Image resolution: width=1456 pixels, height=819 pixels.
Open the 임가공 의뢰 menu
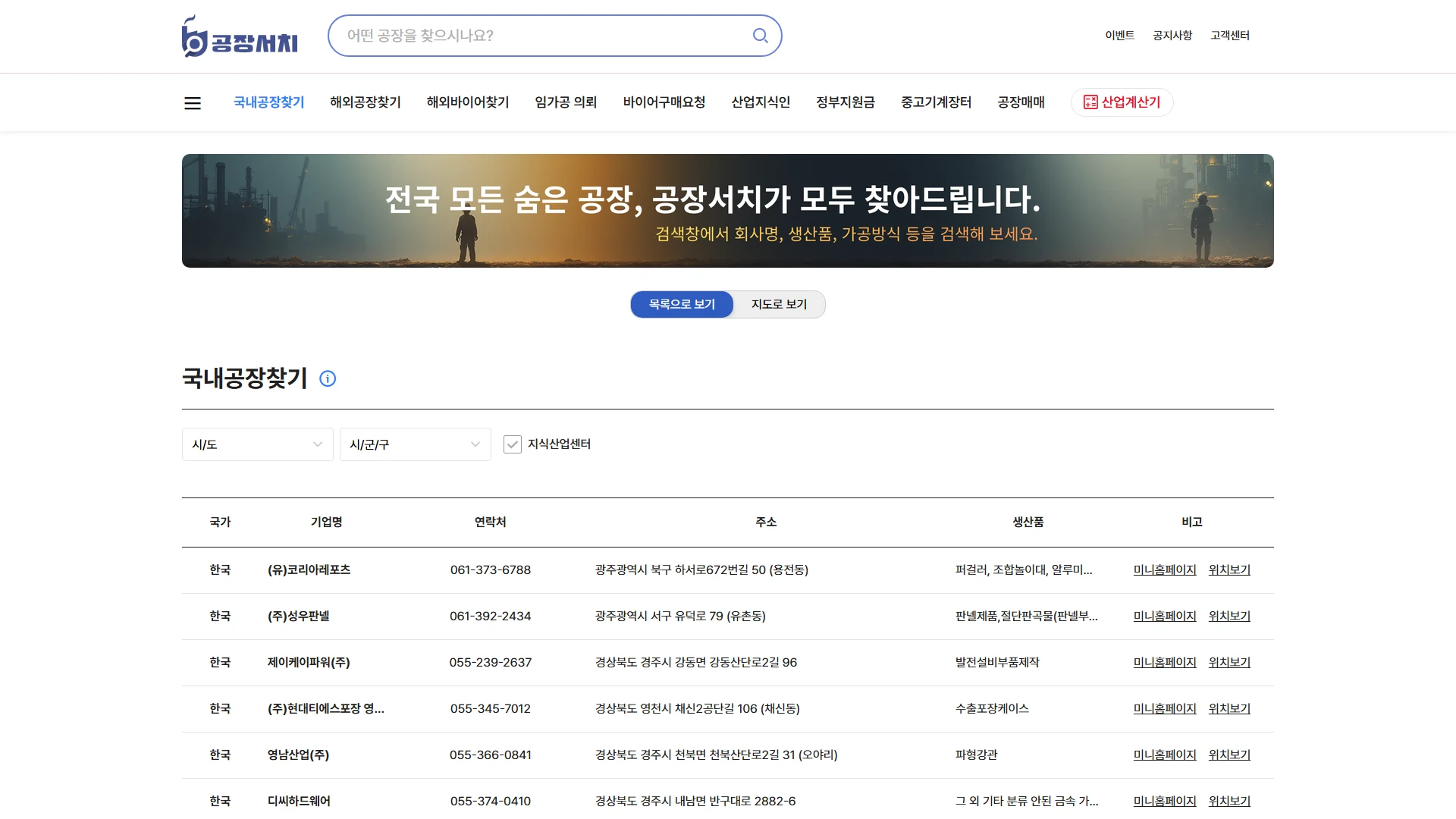(x=566, y=102)
